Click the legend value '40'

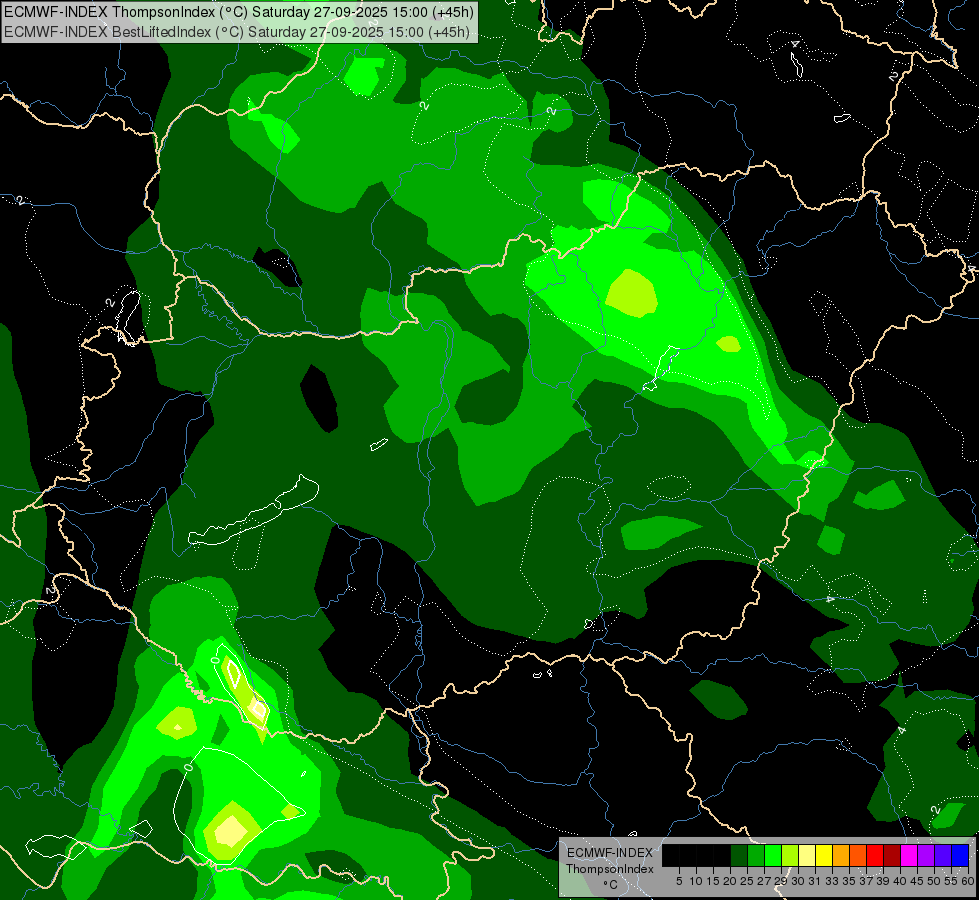point(900,881)
